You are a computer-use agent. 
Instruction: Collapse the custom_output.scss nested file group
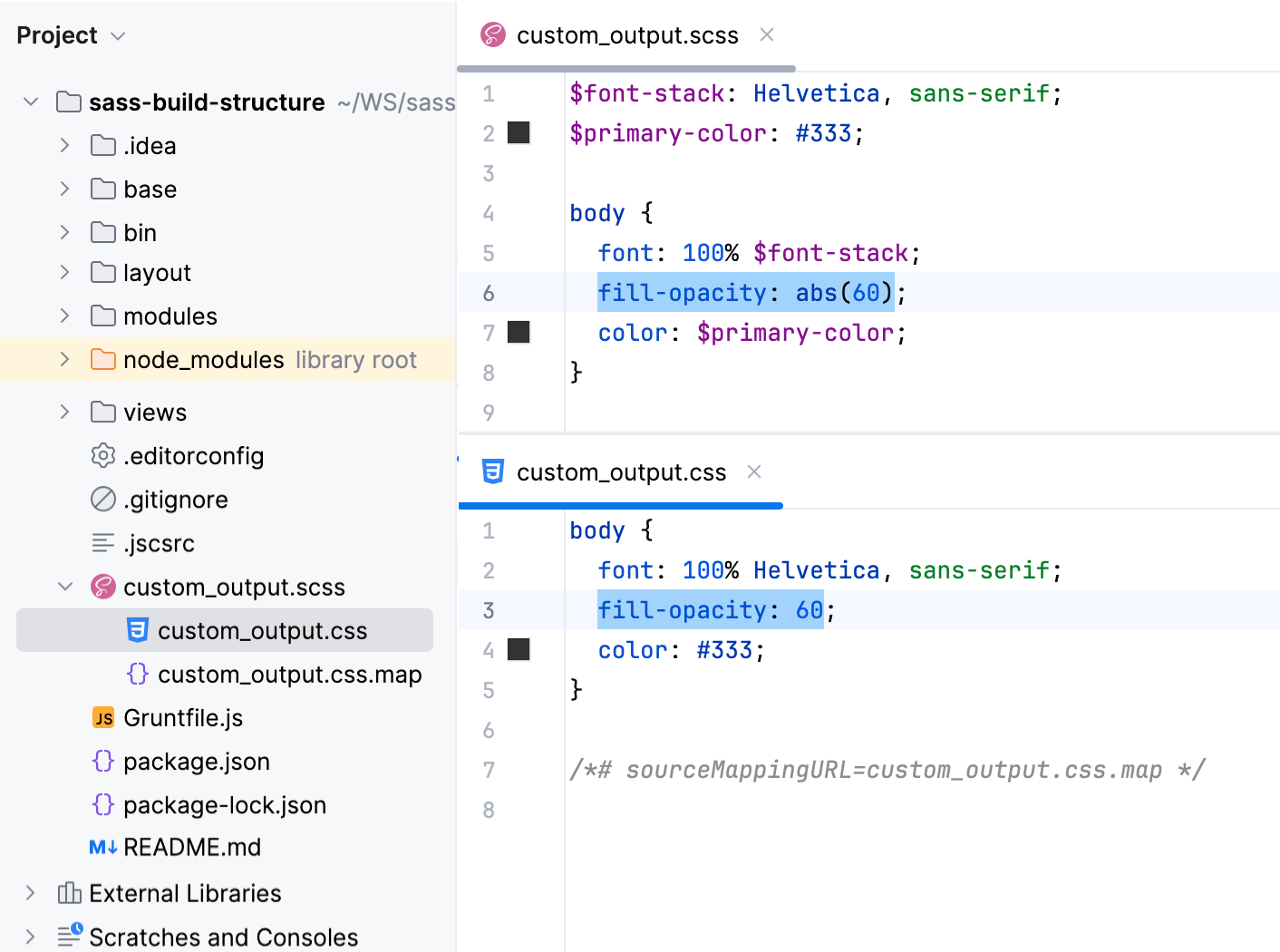[63, 587]
